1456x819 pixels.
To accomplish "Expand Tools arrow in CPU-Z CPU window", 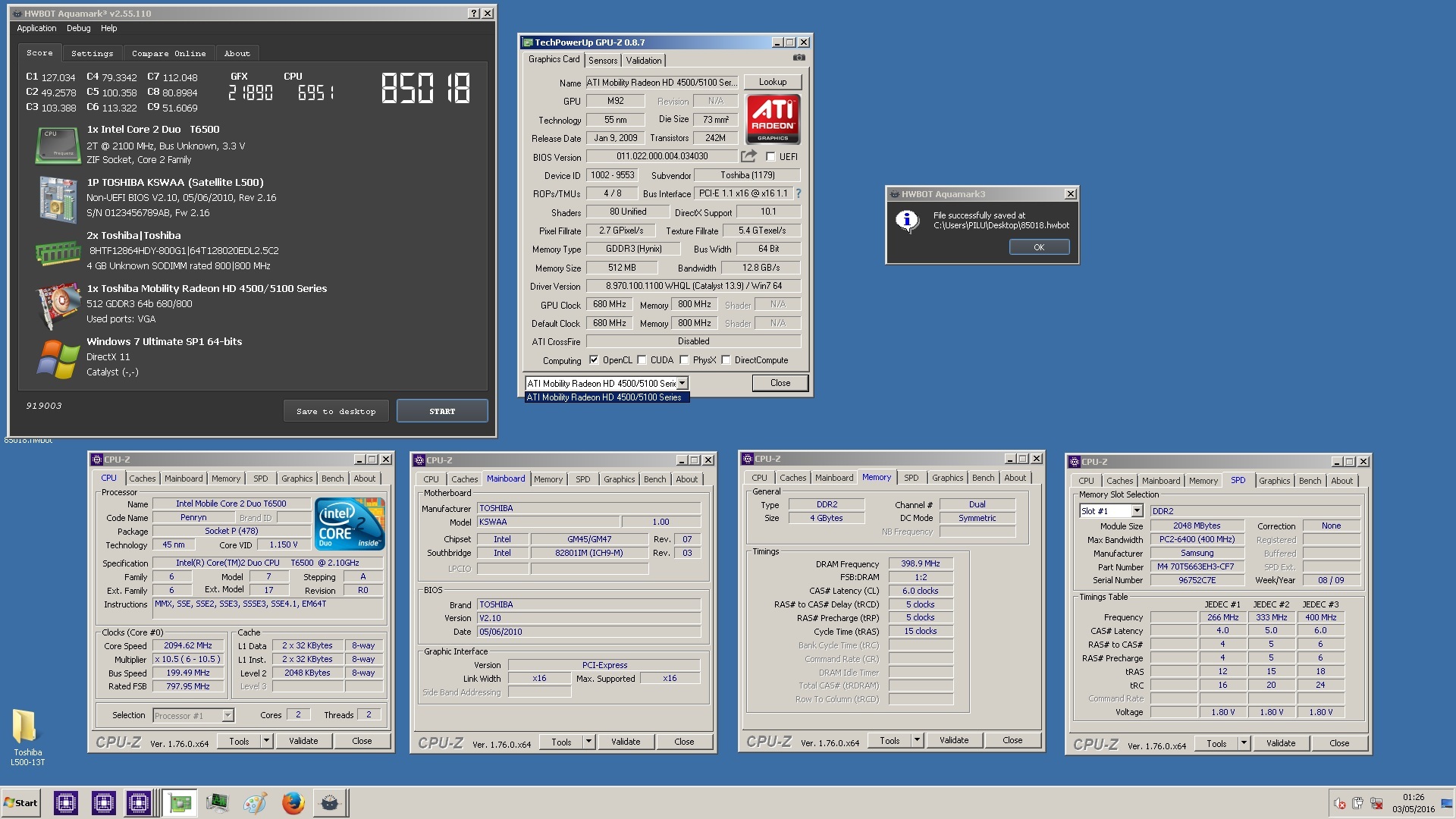I will [x=266, y=741].
